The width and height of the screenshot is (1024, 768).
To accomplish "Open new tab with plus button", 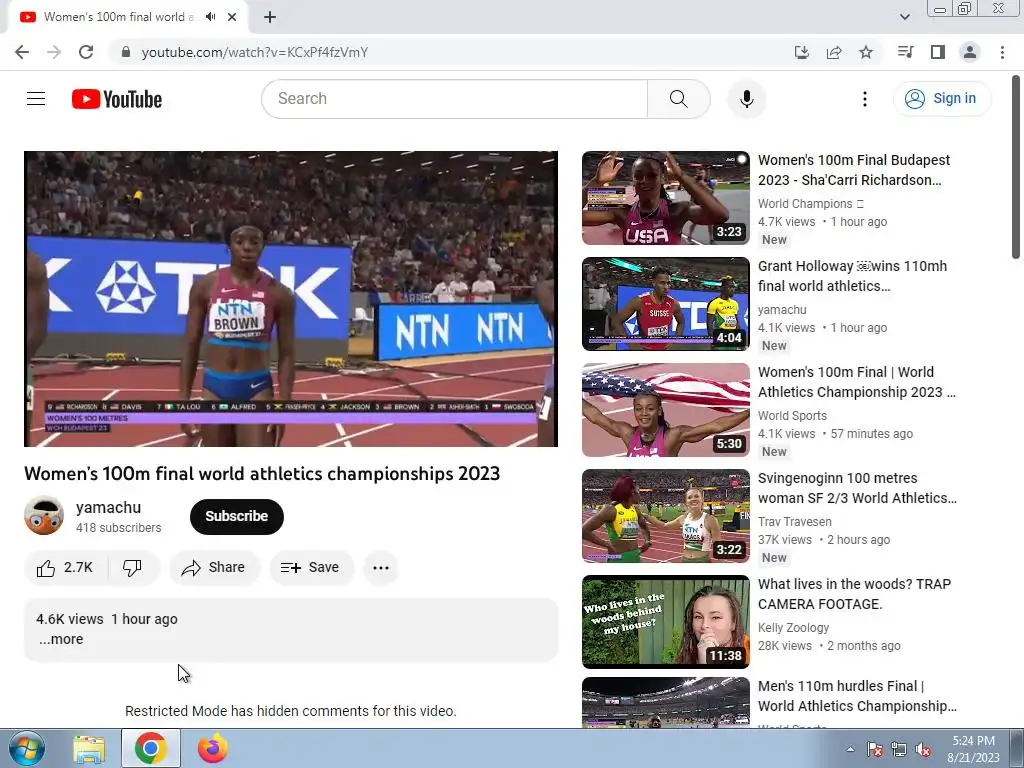I will tap(270, 17).
